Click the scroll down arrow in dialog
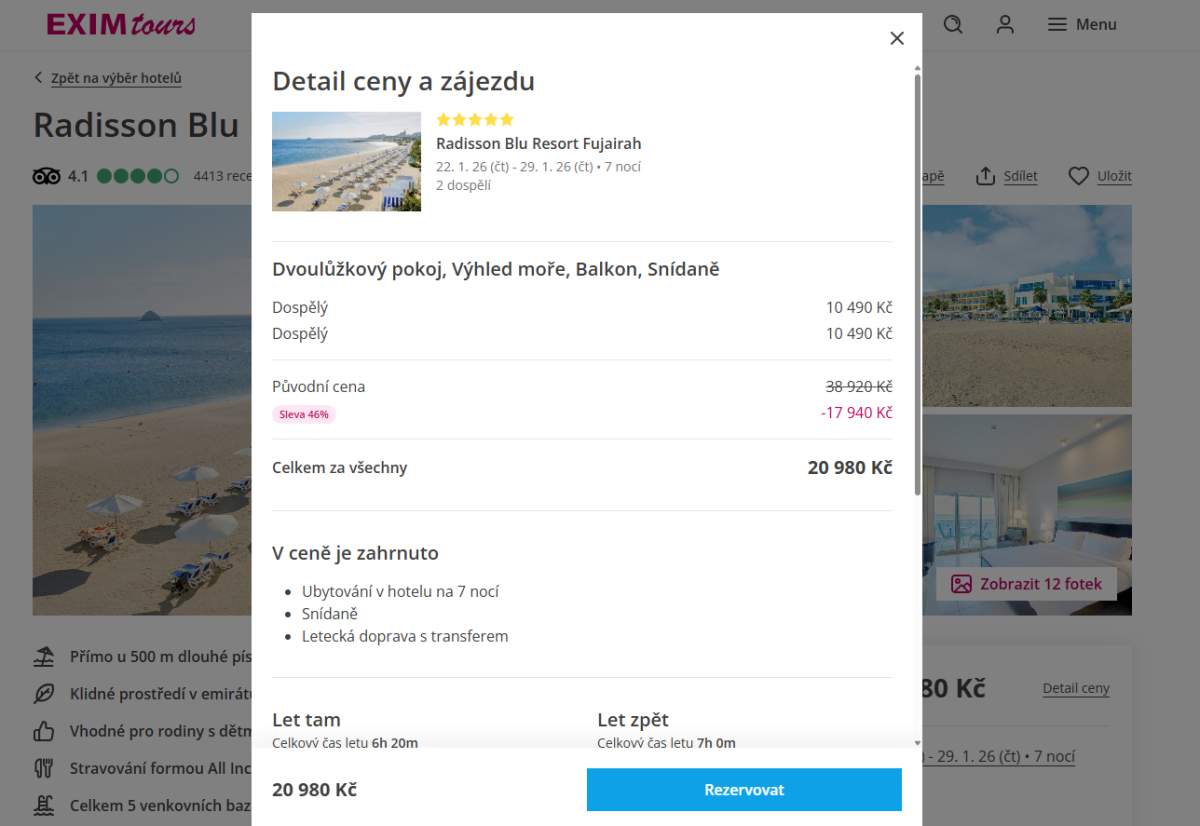This screenshot has width=1200, height=826. 917,743
